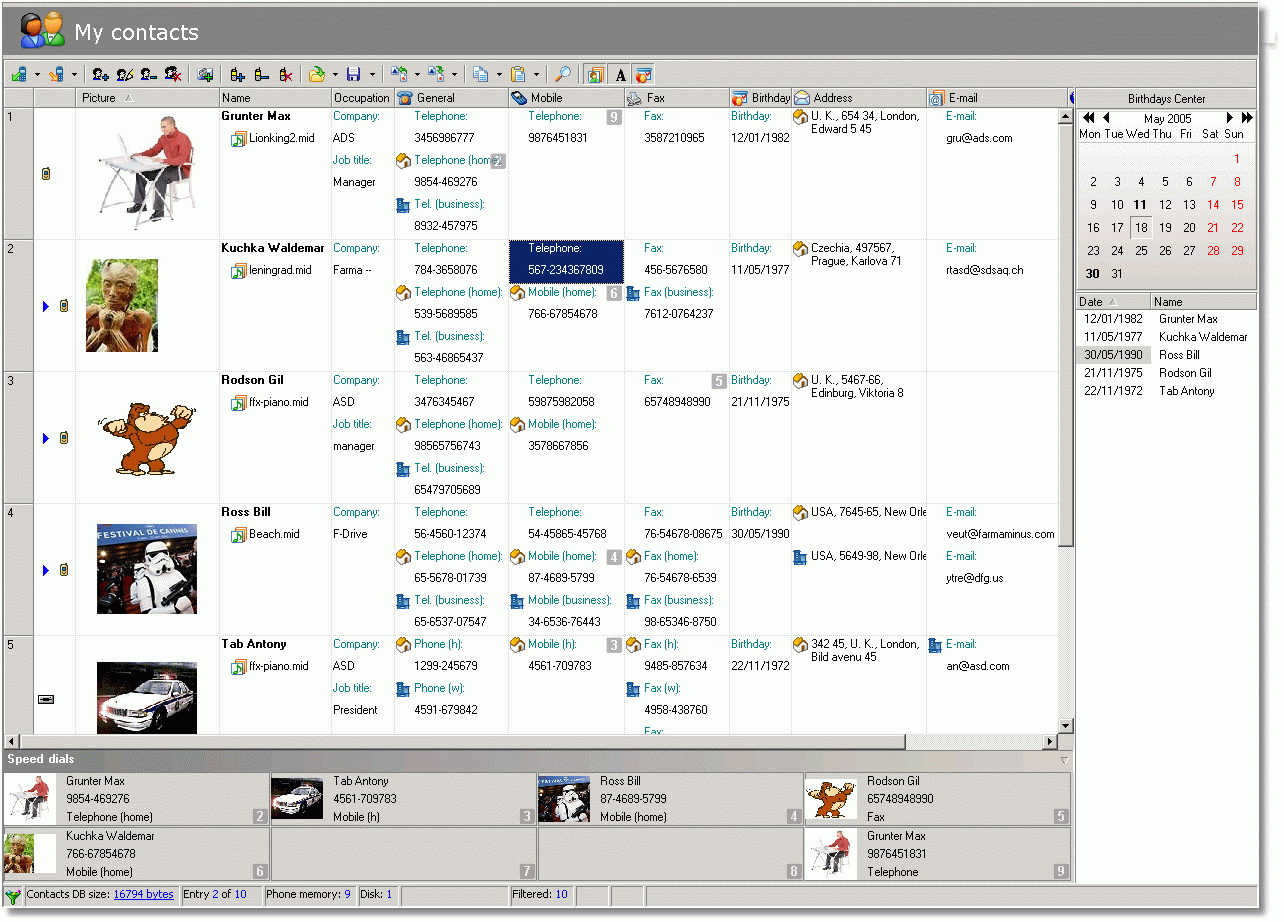1284x922 pixels.
Task: Click the contacts grid vertical scroll down arrow
Action: coord(1066,726)
